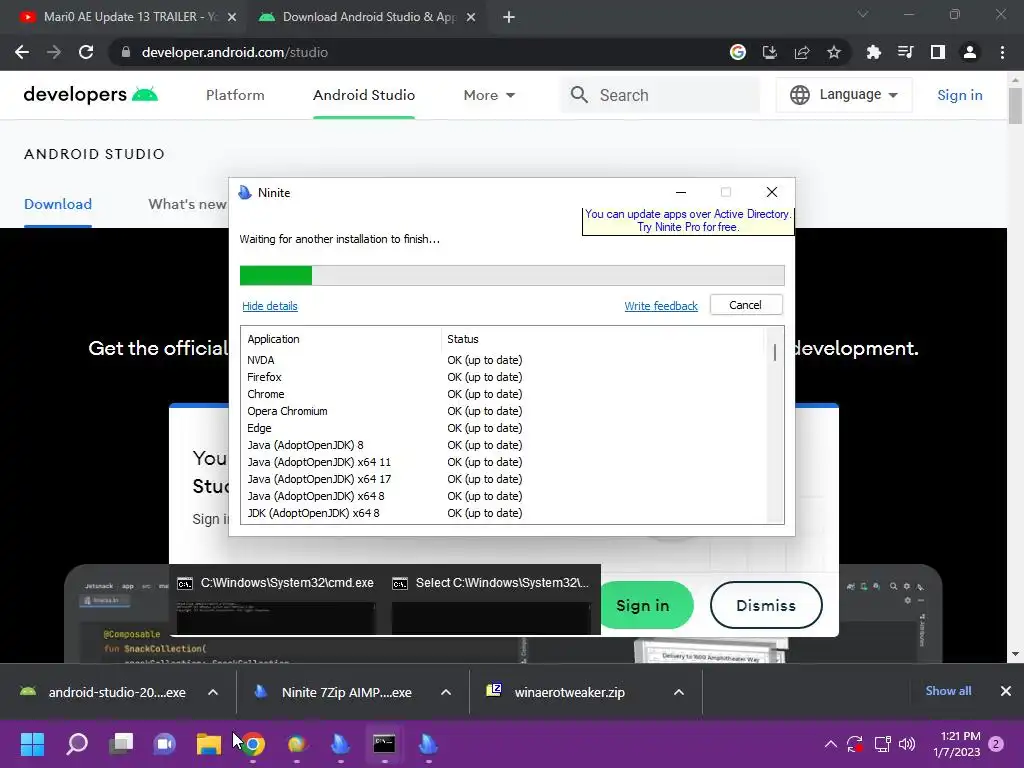Click the Google account icon in address bar
This screenshot has height=768, width=1024.
[738, 52]
